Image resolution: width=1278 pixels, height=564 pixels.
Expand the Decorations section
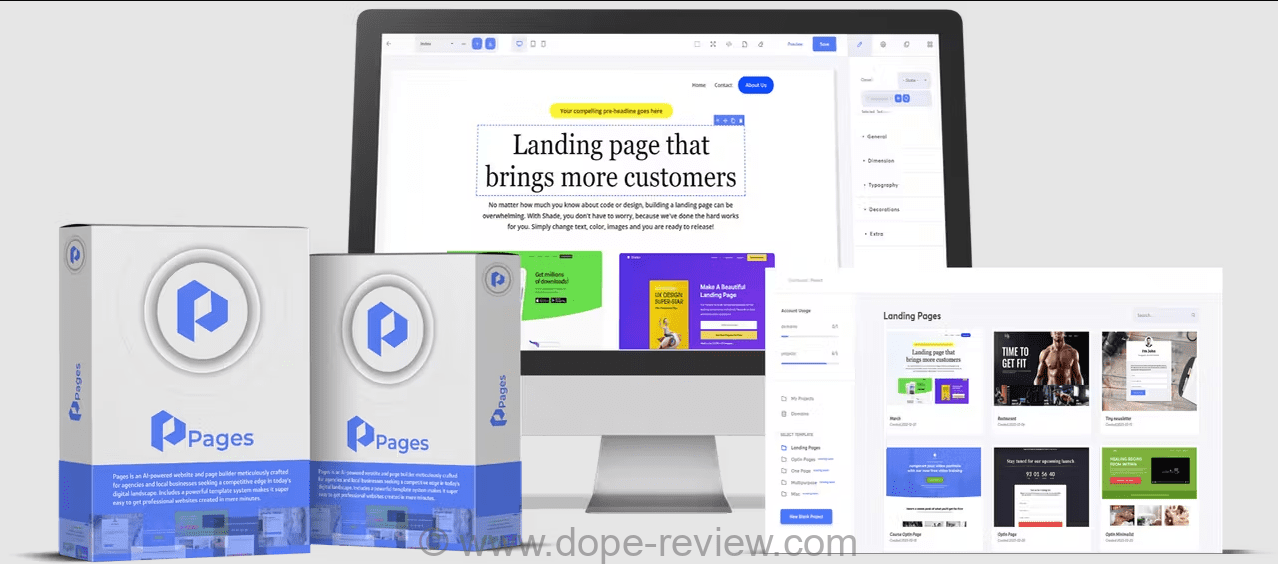883,210
